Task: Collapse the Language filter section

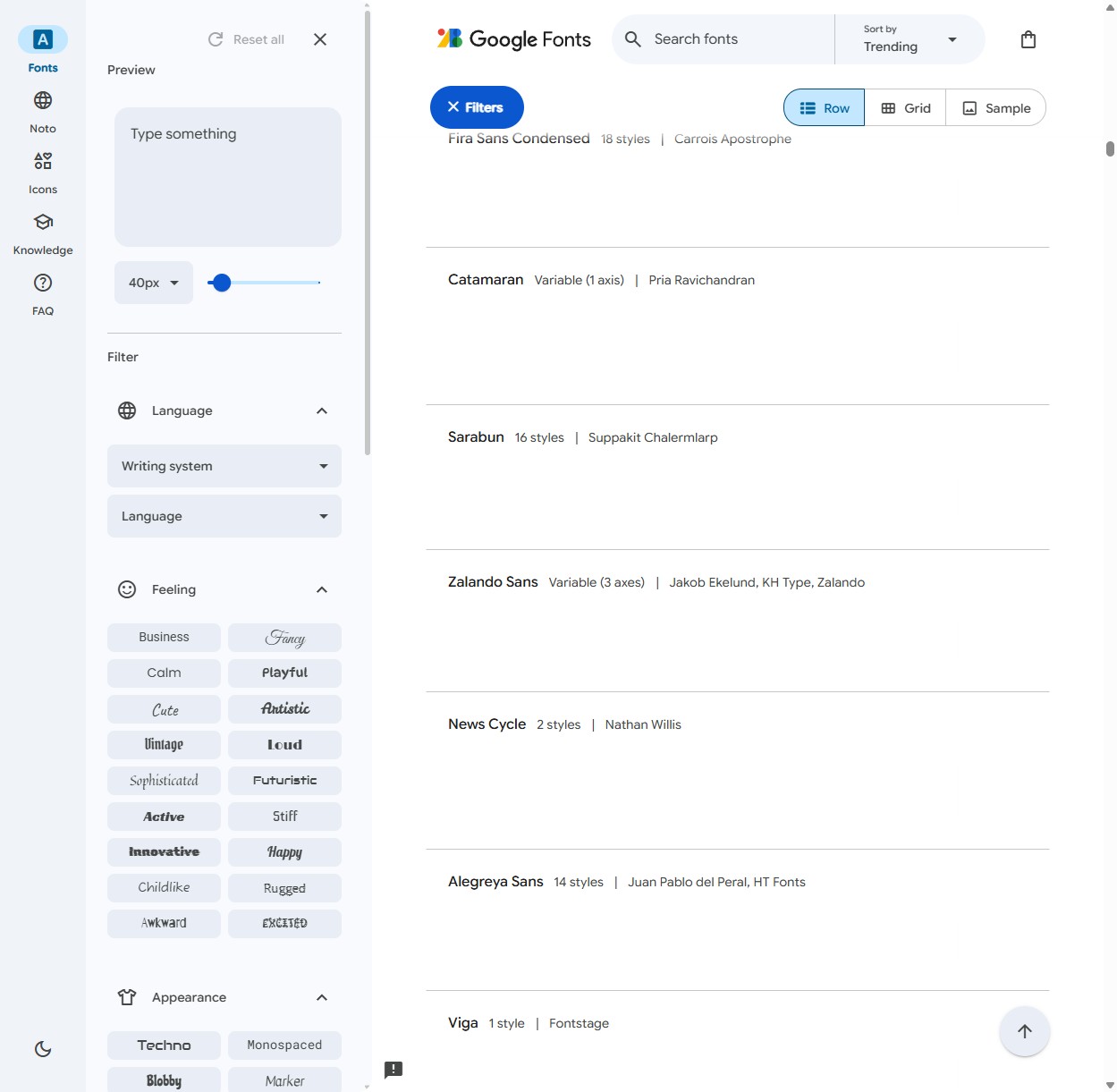Action: pos(322,411)
